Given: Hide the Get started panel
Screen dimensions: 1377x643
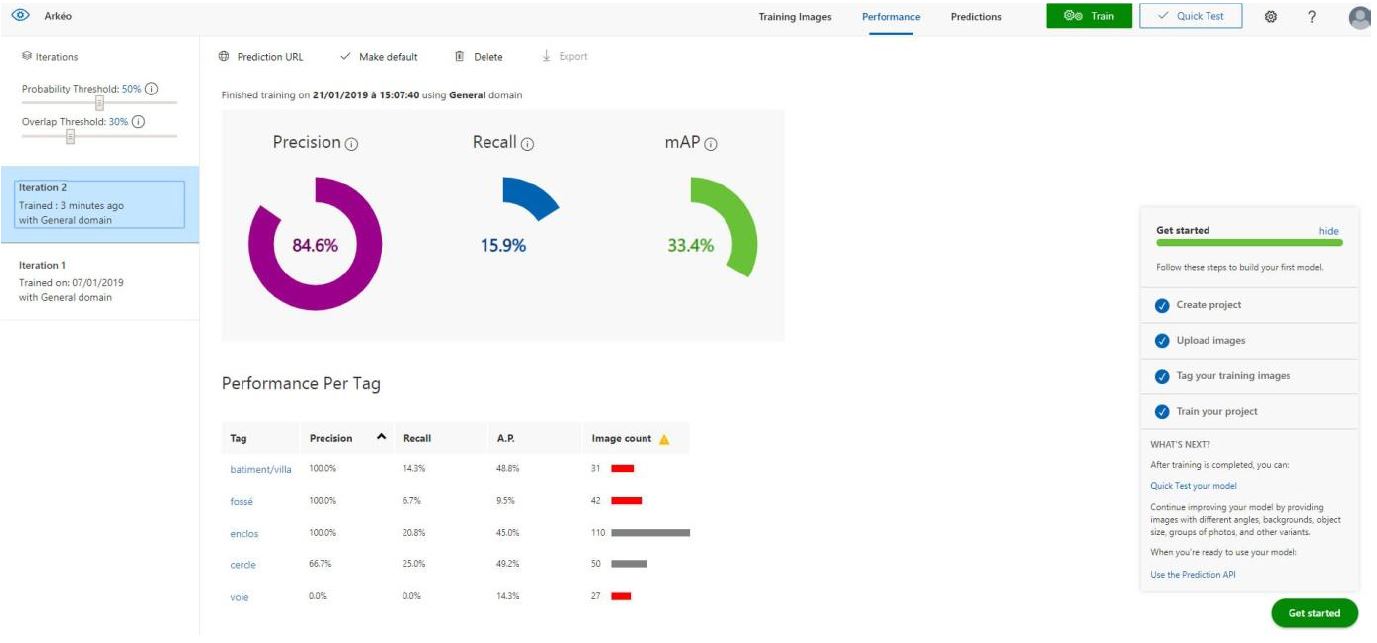Looking at the screenshot, I should pyautogui.click(x=1328, y=231).
